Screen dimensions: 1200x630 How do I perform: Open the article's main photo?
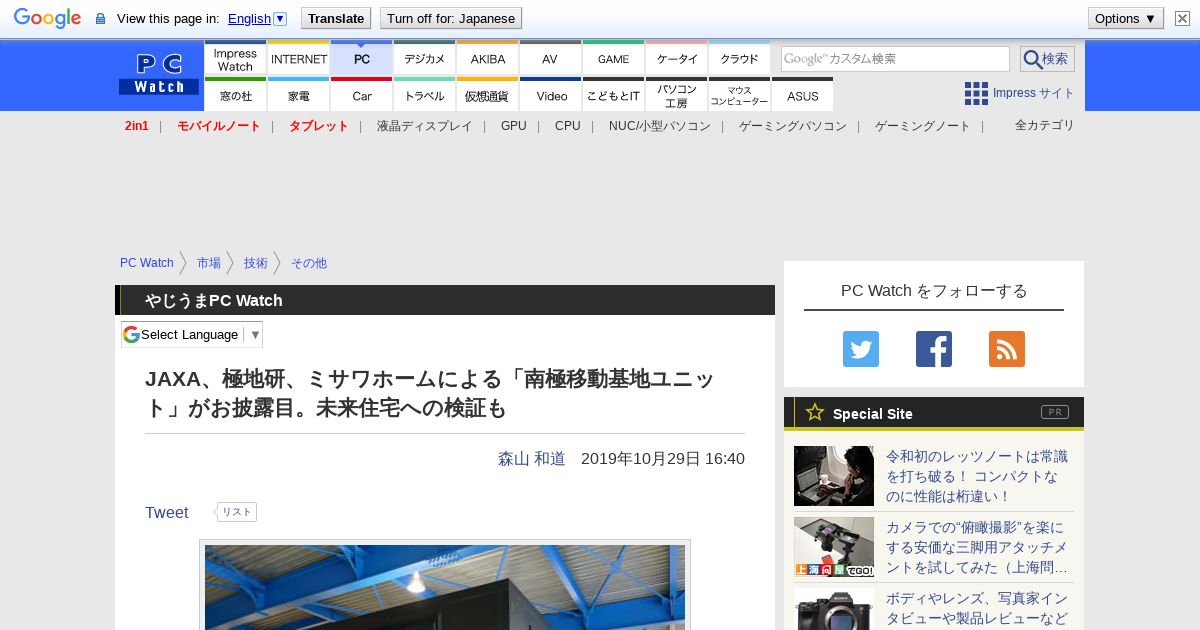445,587
